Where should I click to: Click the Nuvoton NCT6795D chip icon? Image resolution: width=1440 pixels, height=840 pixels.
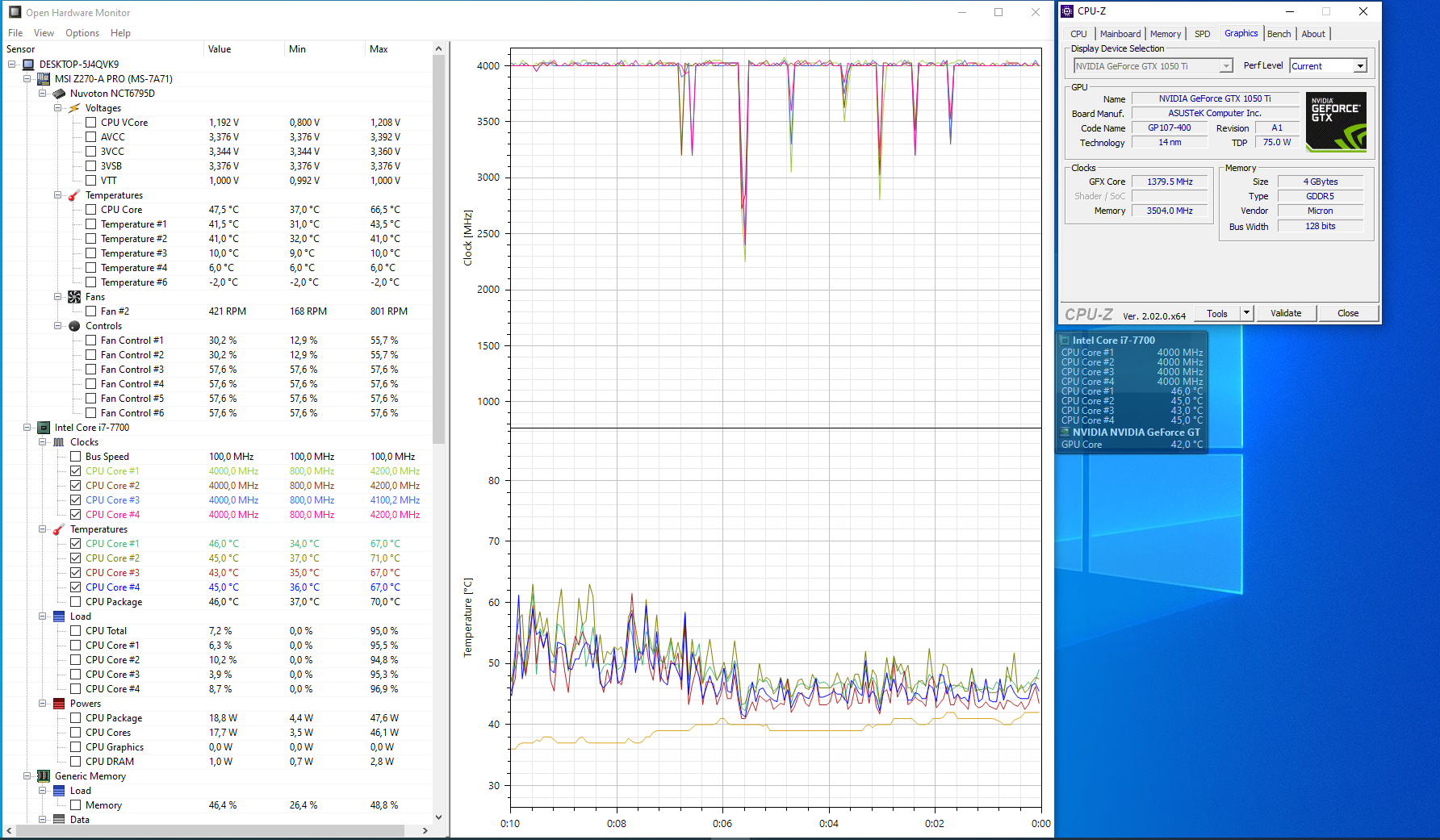[59, 94]
